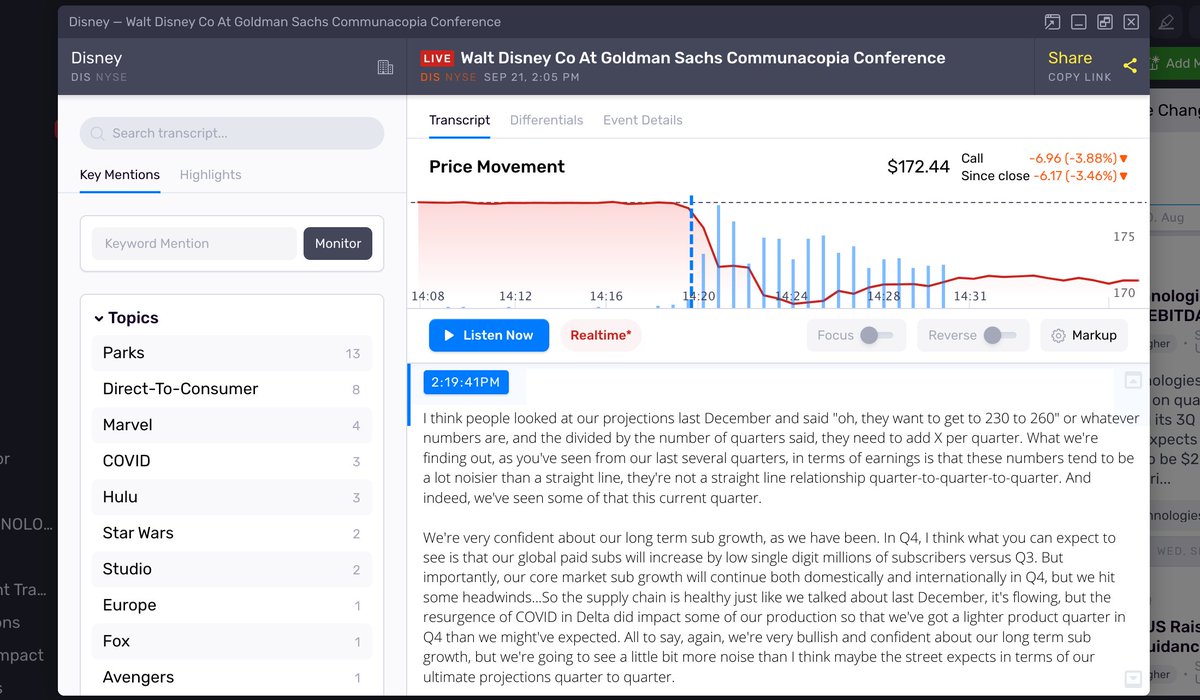Click the collapse icon beside the 2:19:41PM paragraph
This screenshot has height=700, width=1200.
point(1133,380)
